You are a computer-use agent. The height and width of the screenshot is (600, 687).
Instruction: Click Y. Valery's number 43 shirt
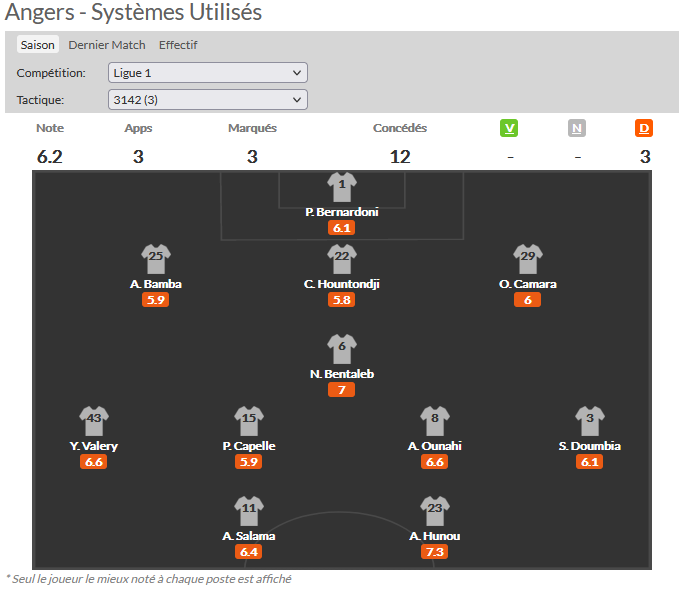point(94,420)
